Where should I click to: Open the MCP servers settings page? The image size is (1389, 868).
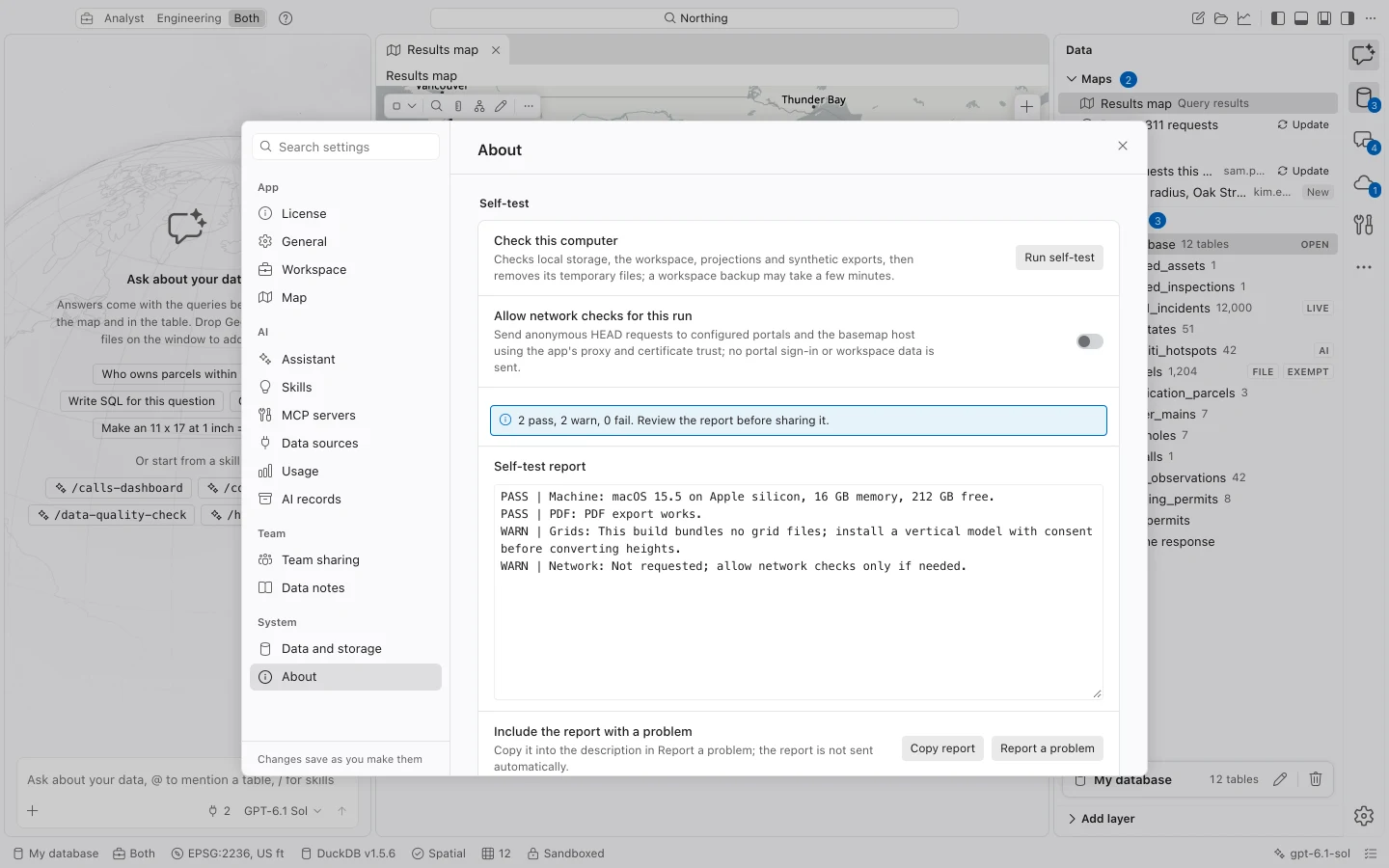coord(345,416)
